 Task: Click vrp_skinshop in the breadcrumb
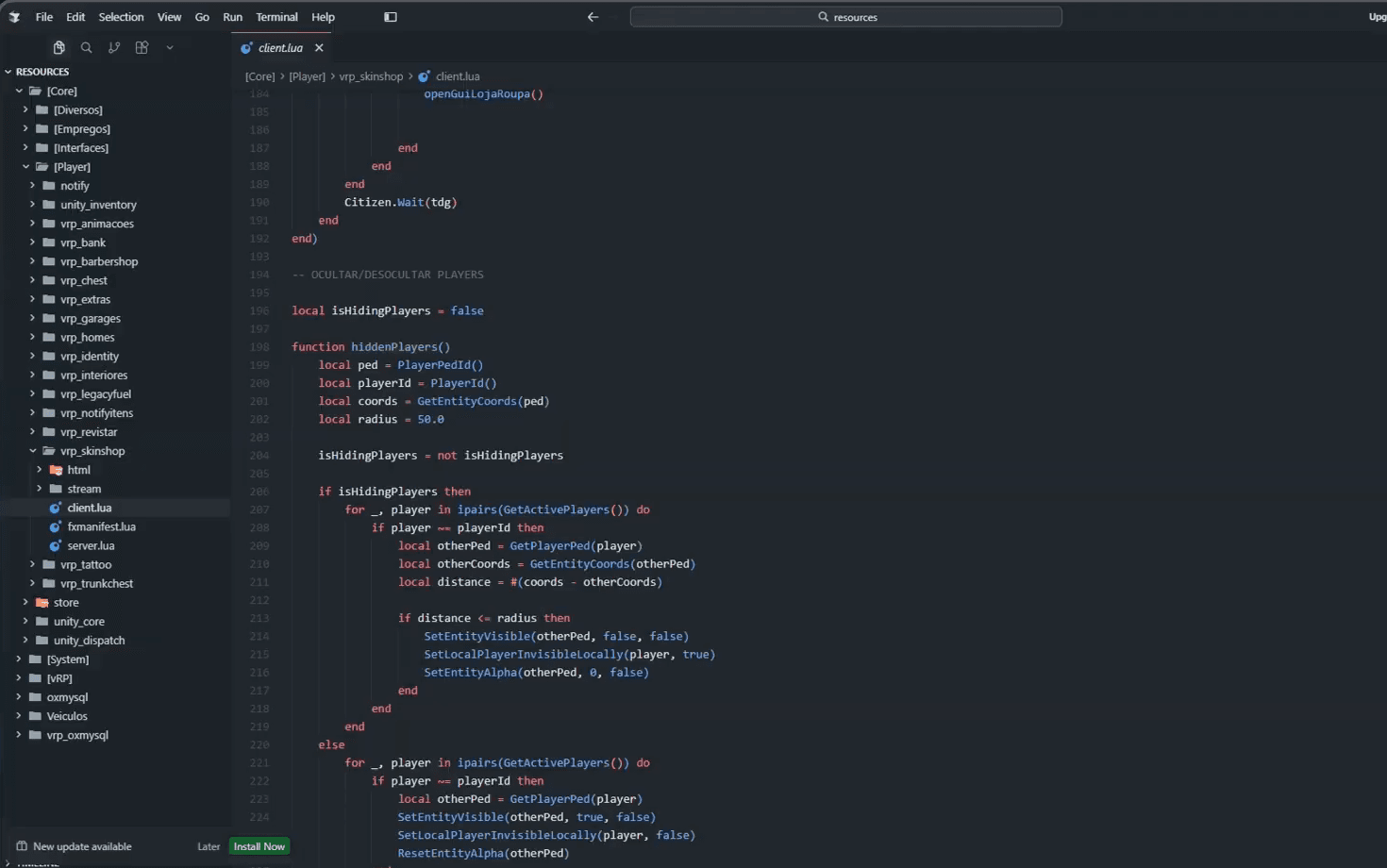click(371, 76)
